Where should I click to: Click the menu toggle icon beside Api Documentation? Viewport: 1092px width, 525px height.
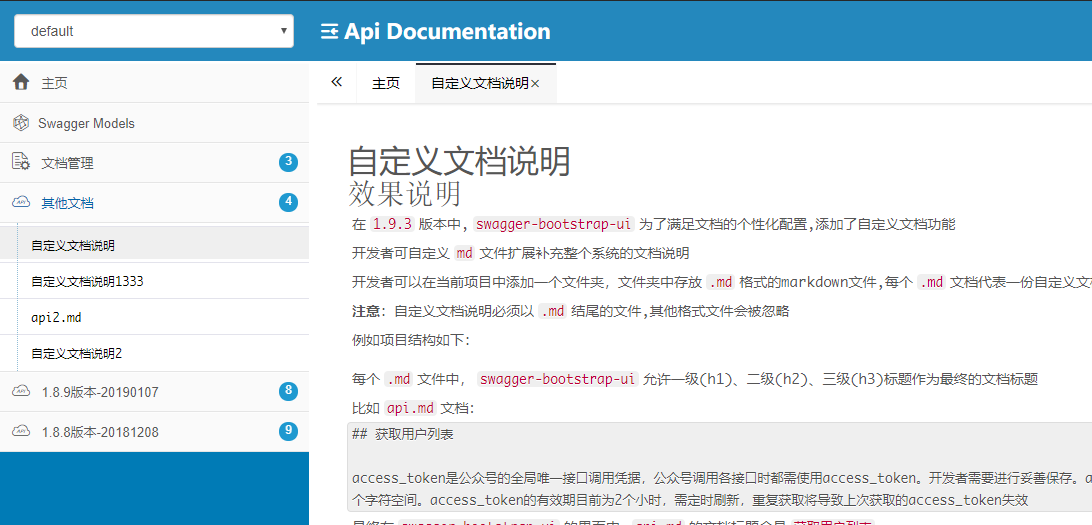[x=329, y=31]
